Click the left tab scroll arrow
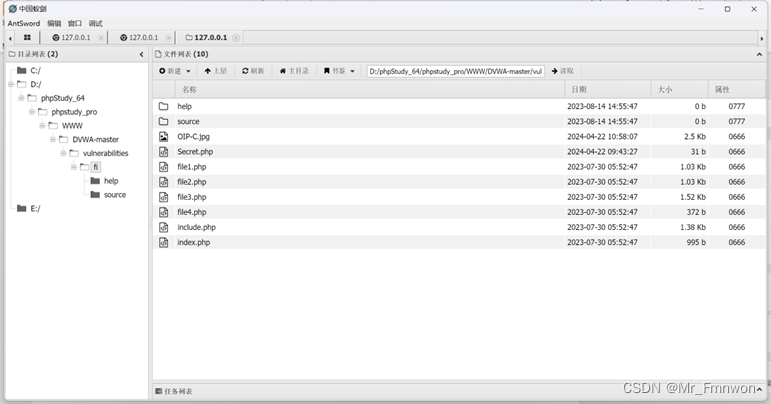This screenshot has height=404, width=771. pos(10,38)
